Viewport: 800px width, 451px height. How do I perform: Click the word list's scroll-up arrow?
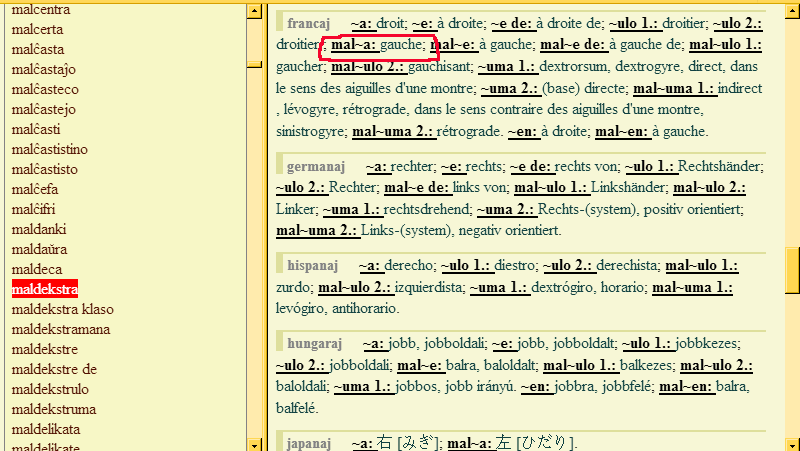254,11
